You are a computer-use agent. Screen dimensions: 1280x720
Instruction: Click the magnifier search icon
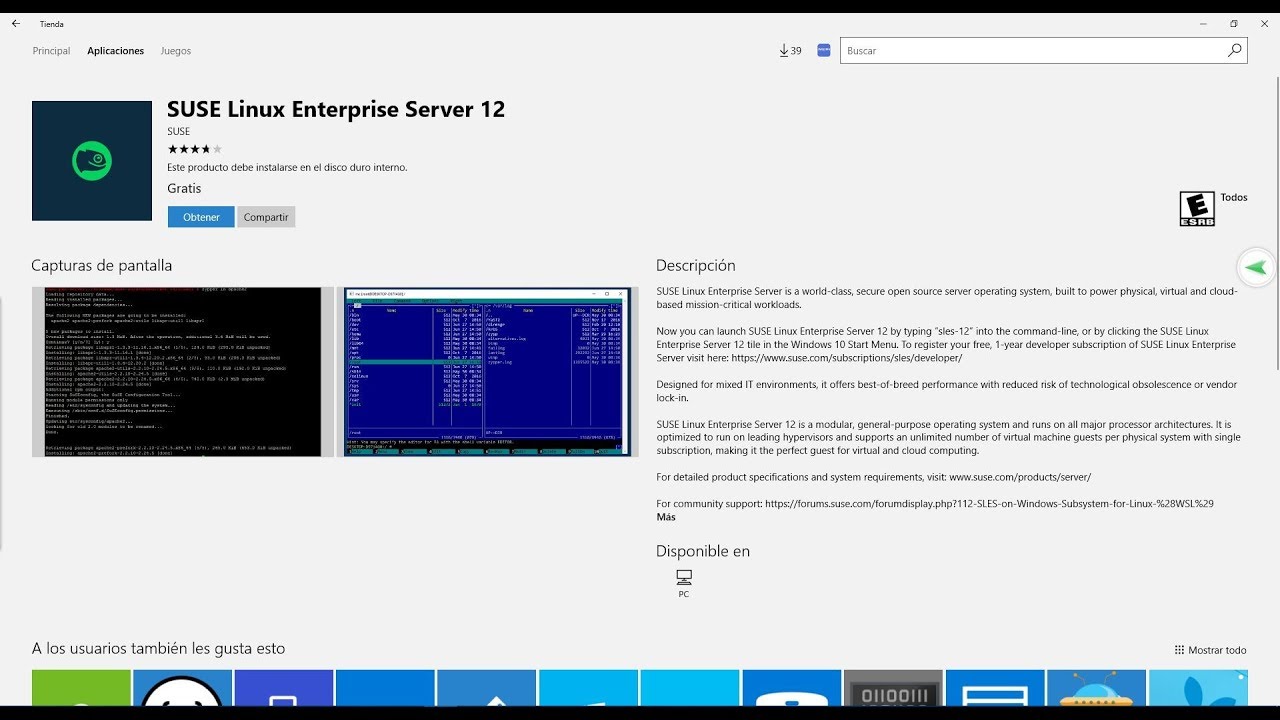coord(1235,50)
